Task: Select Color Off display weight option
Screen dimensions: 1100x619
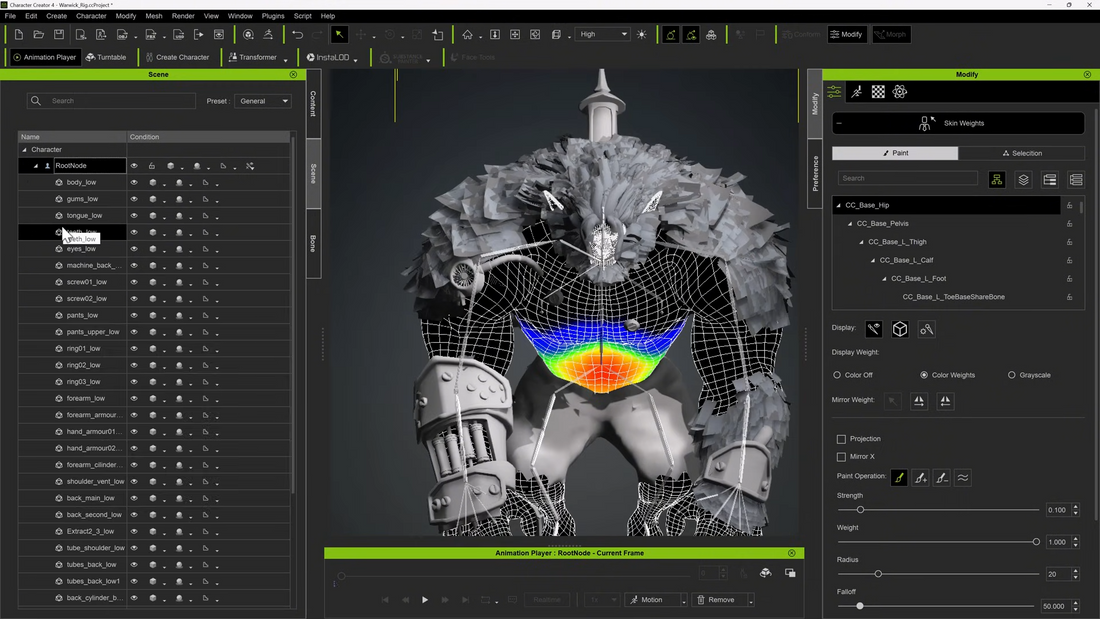Action: pyautogui.click(x=837, y=375)
